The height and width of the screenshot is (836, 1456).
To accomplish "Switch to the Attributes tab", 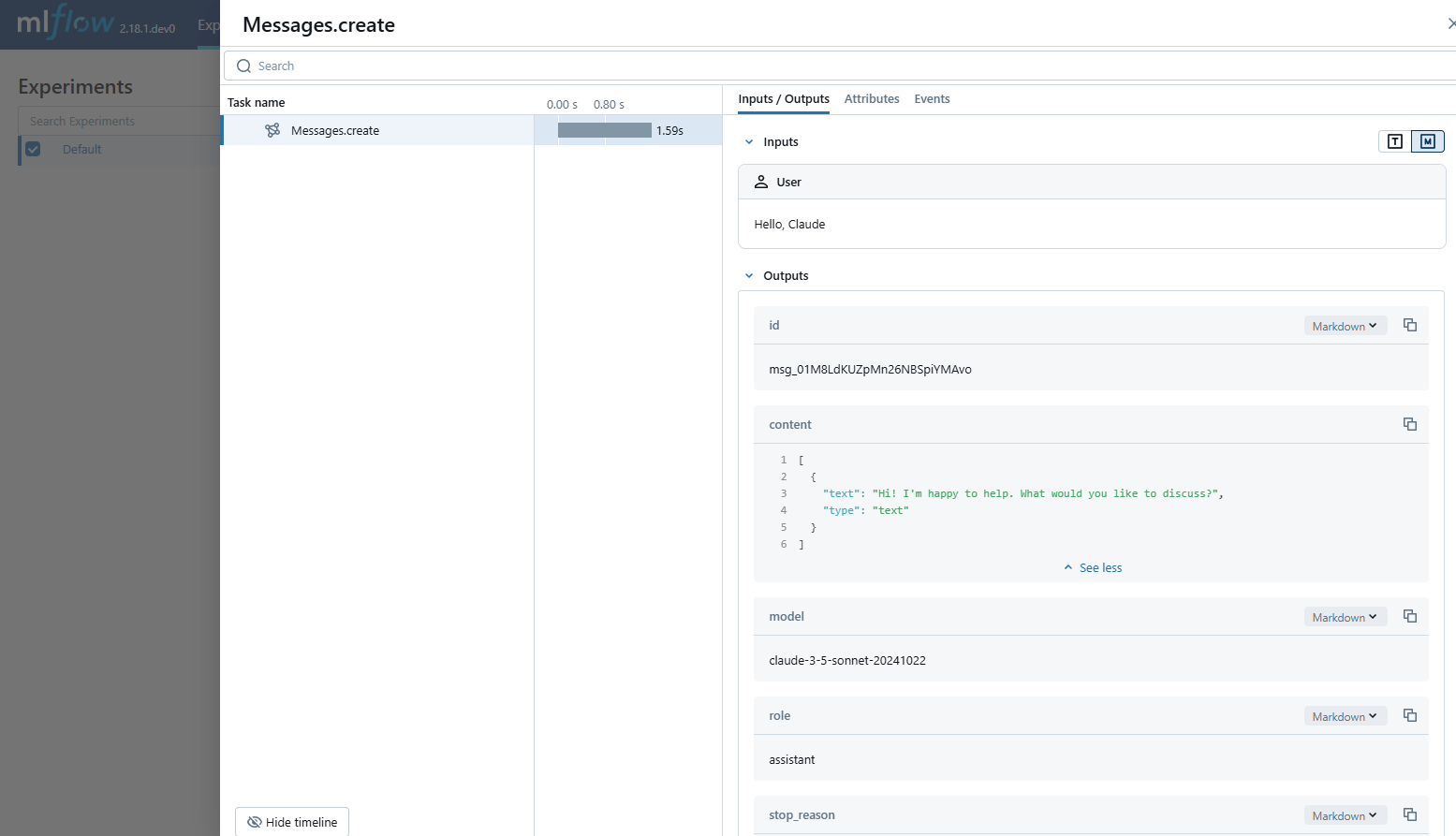I will click(872, 98).
